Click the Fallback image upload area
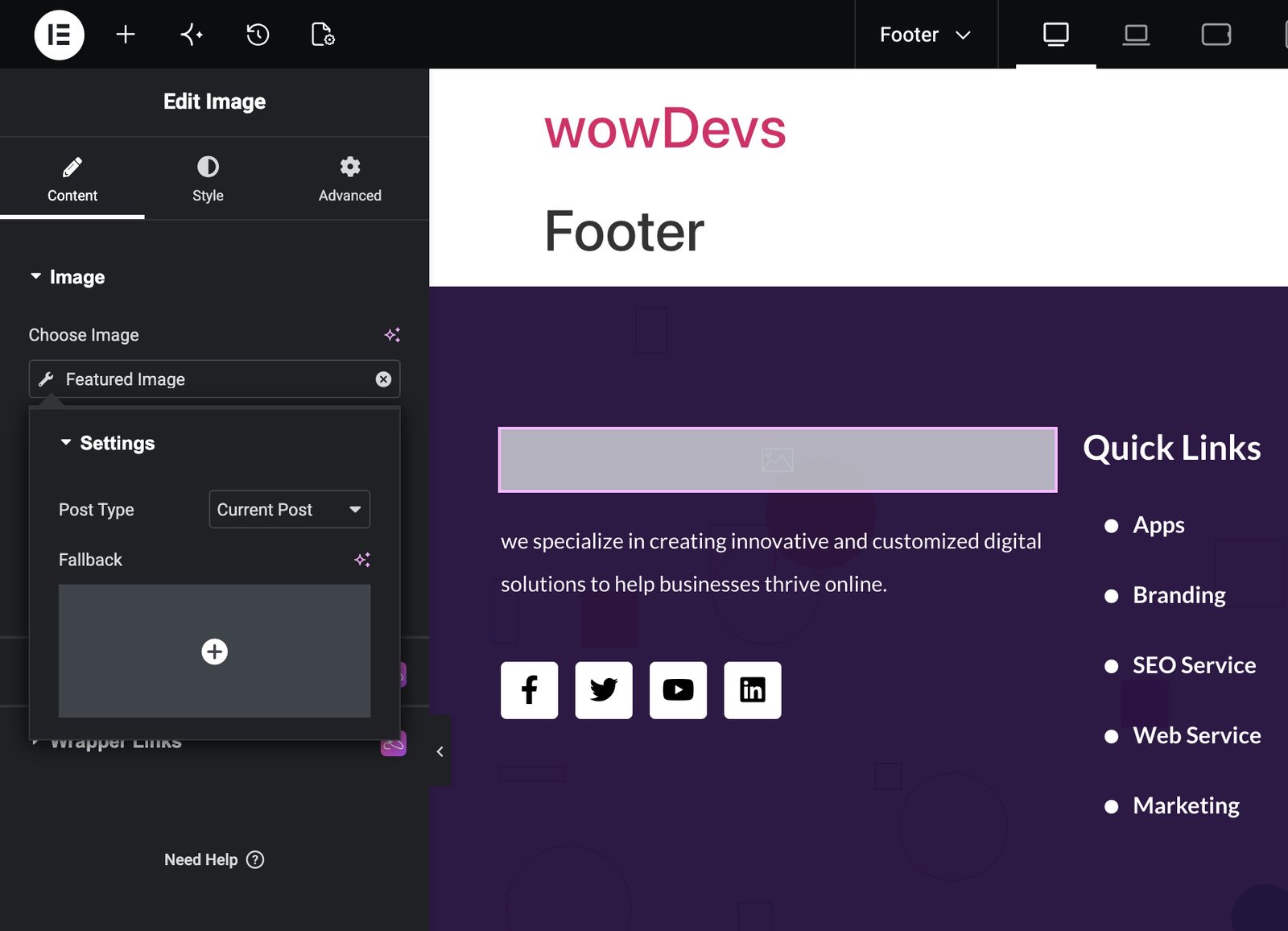 (214, 651)
